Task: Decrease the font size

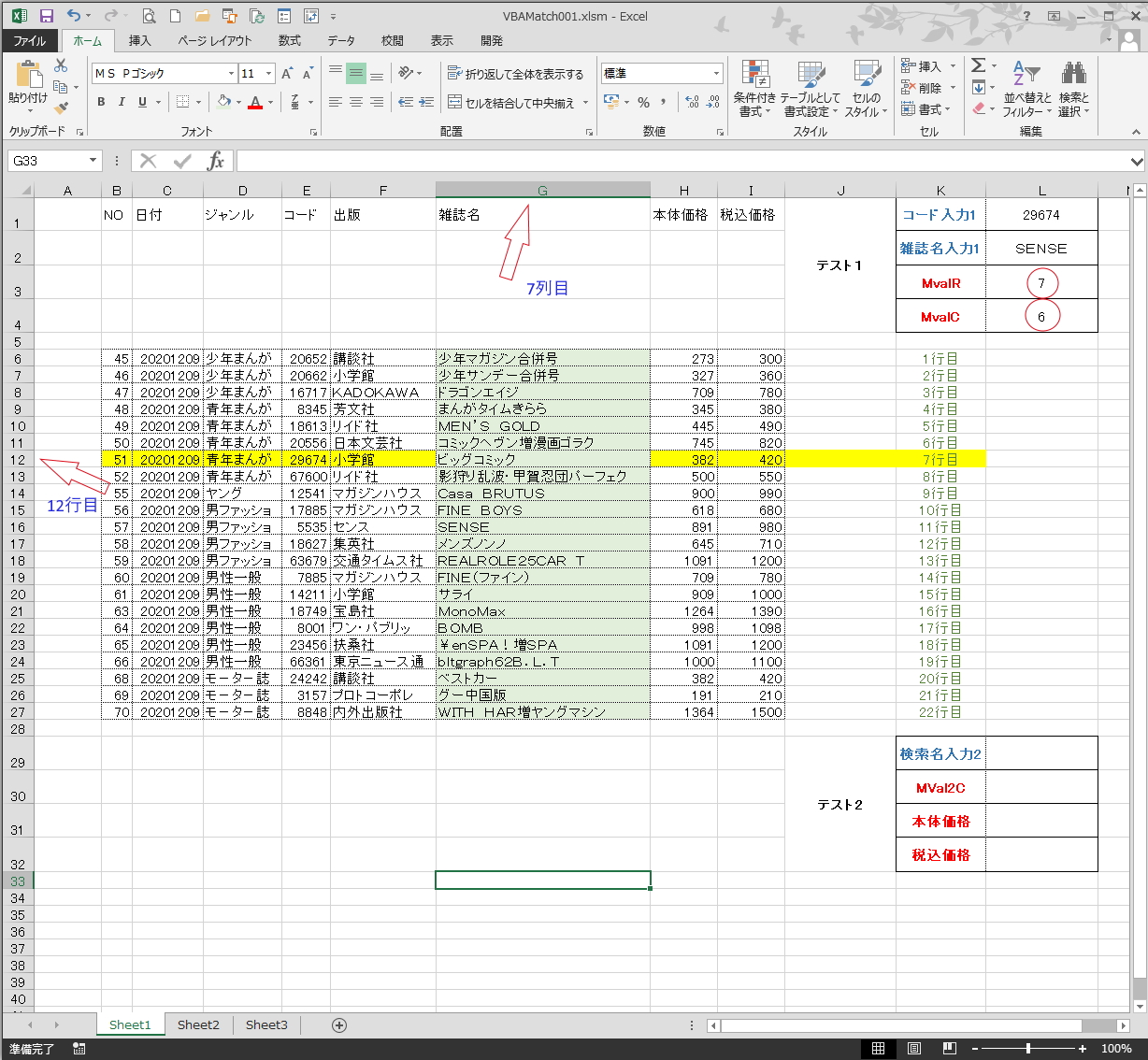Action: pyautogui.click(x=309, y=73)
